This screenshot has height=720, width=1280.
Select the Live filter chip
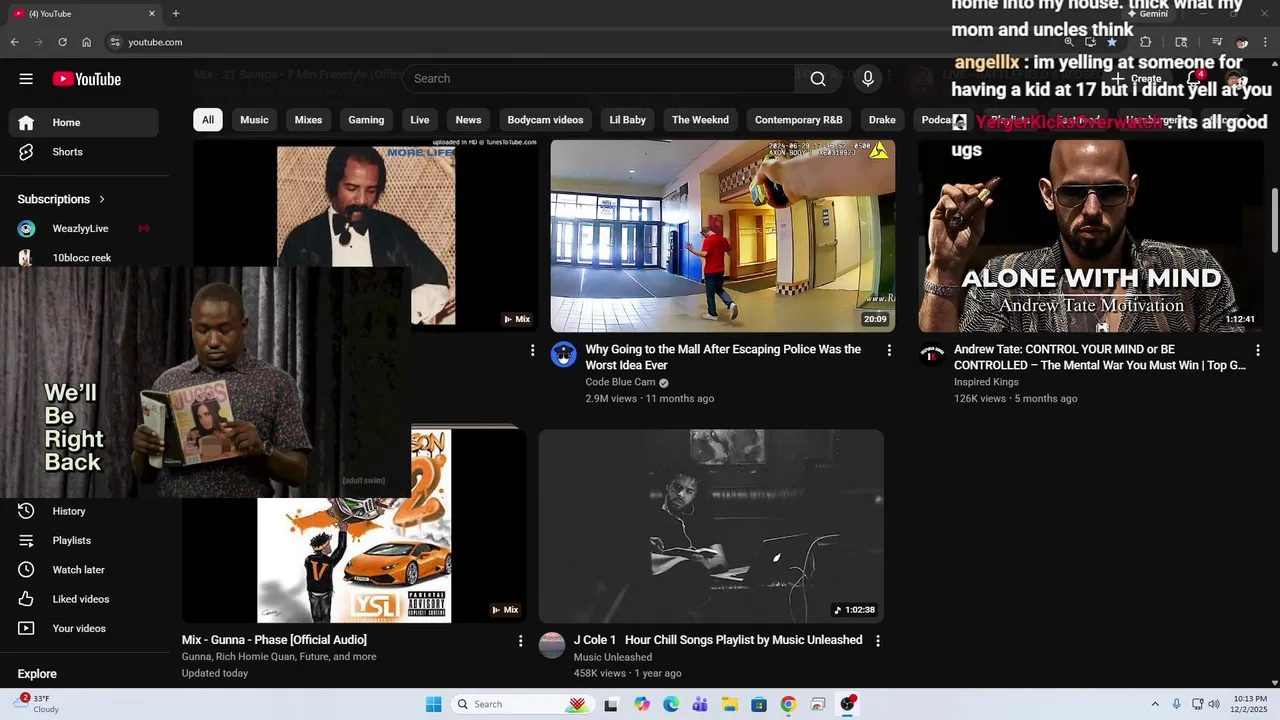coord(420,120)
